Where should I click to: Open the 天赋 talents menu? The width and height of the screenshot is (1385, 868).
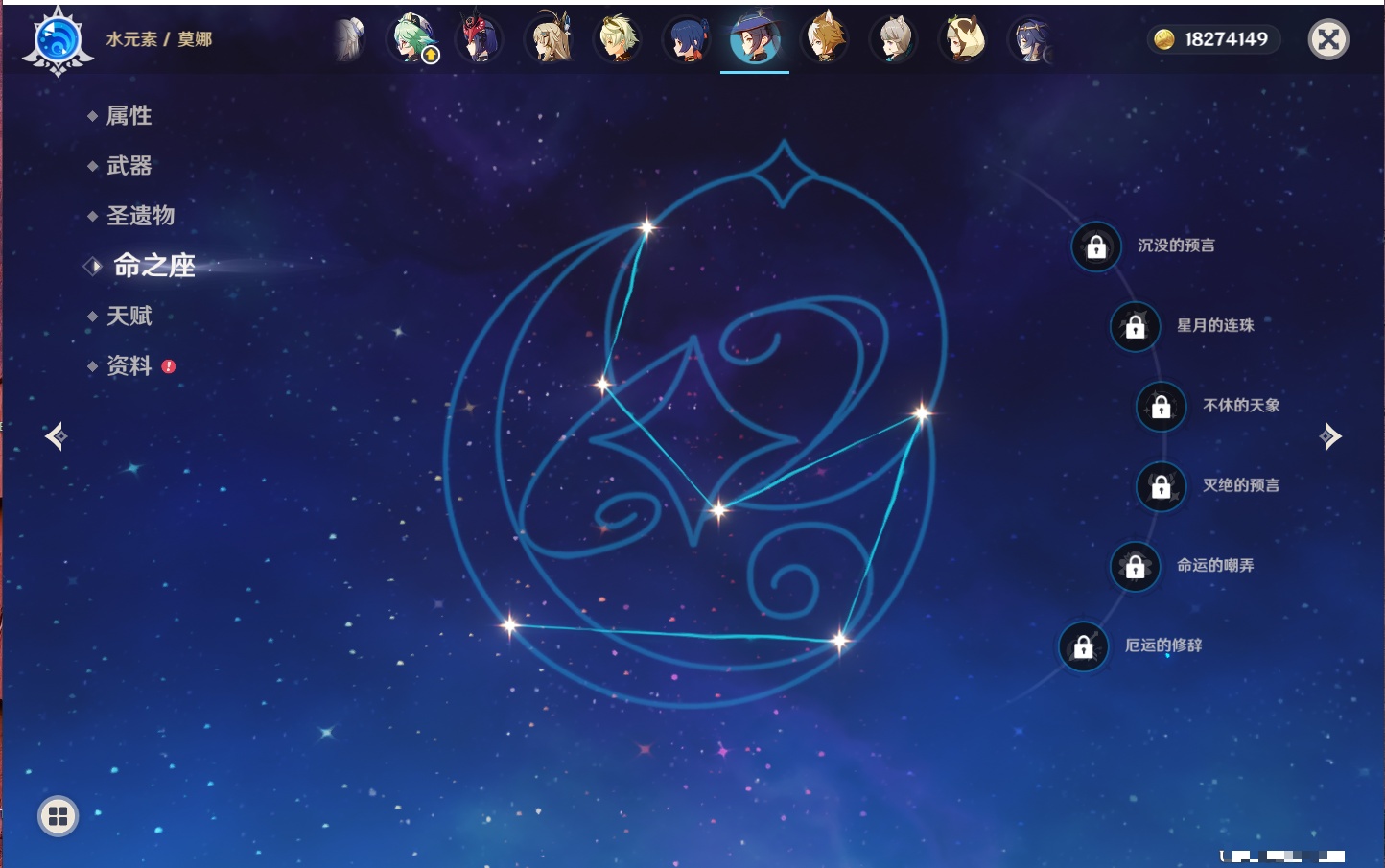(x=129, y=316)
